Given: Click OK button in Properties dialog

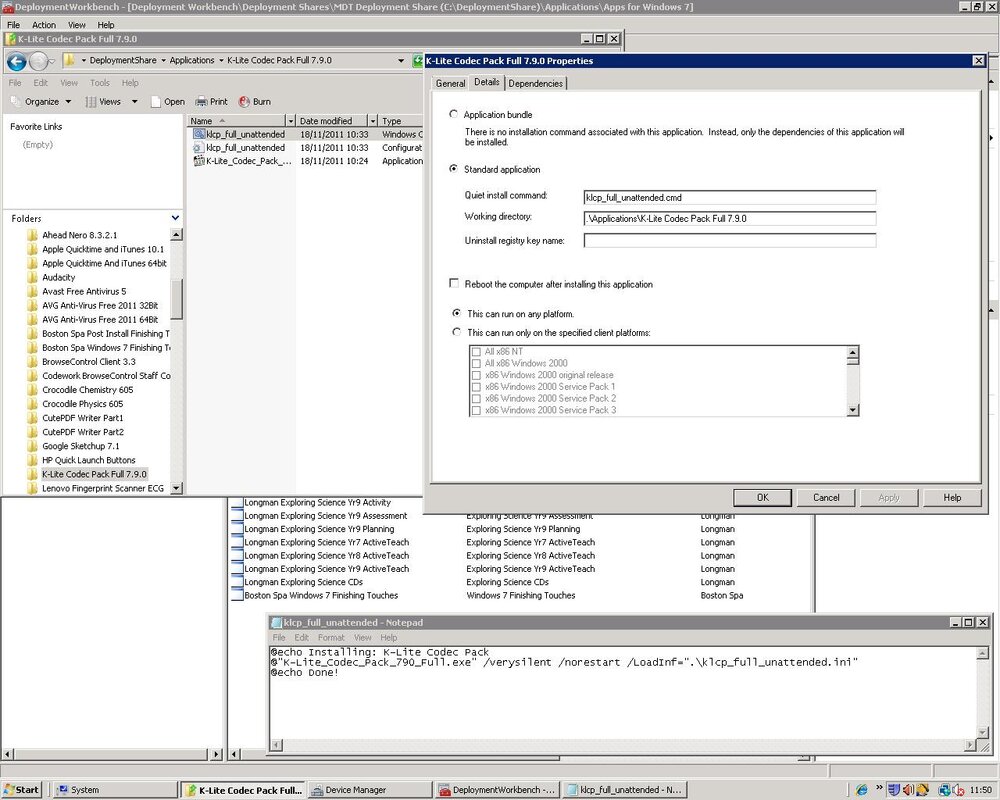Looking at the screenshot, I should (763, 498).
